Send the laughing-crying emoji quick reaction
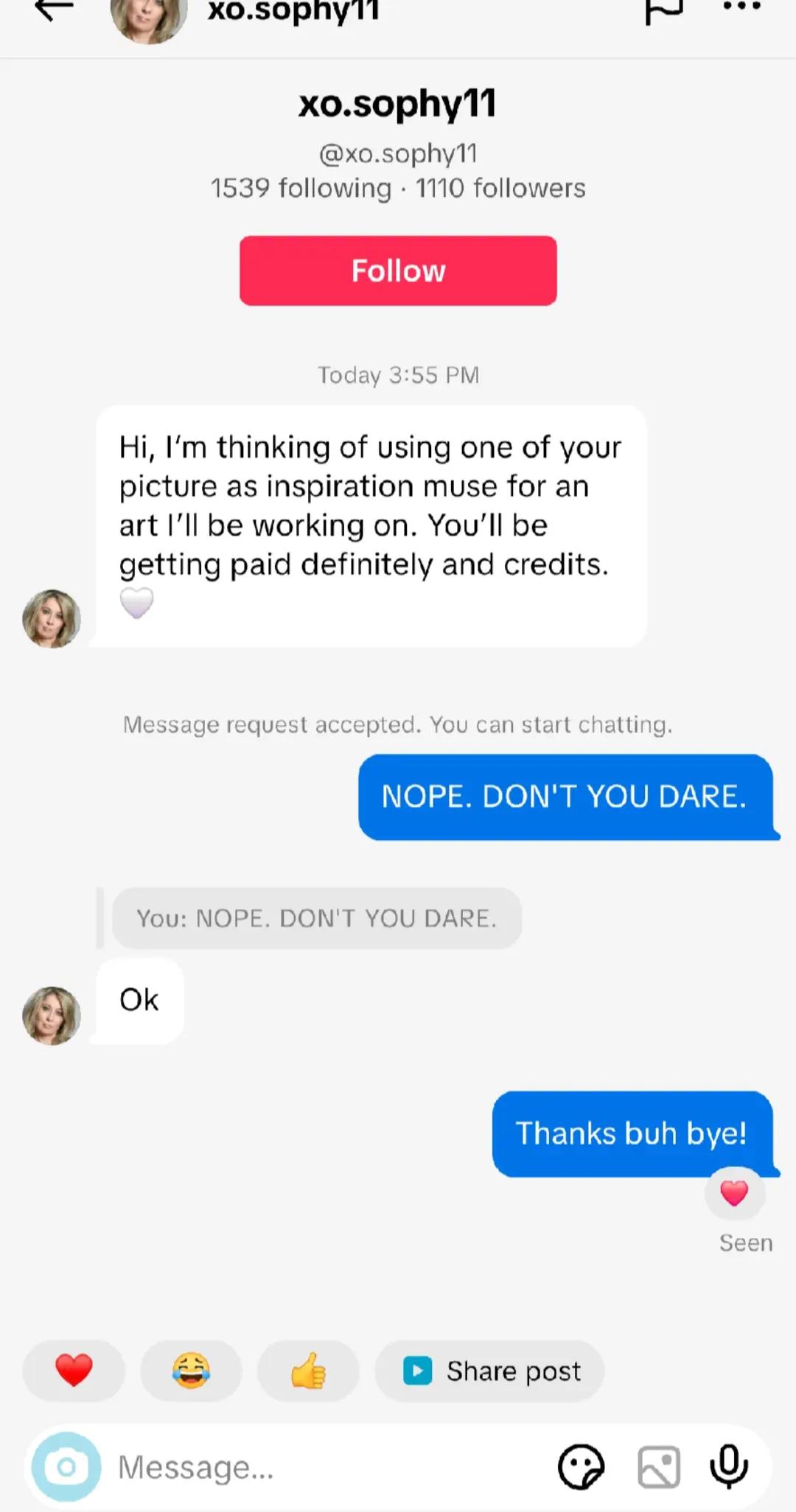This screenshot has width=796, height=1512. (191, 1371)
